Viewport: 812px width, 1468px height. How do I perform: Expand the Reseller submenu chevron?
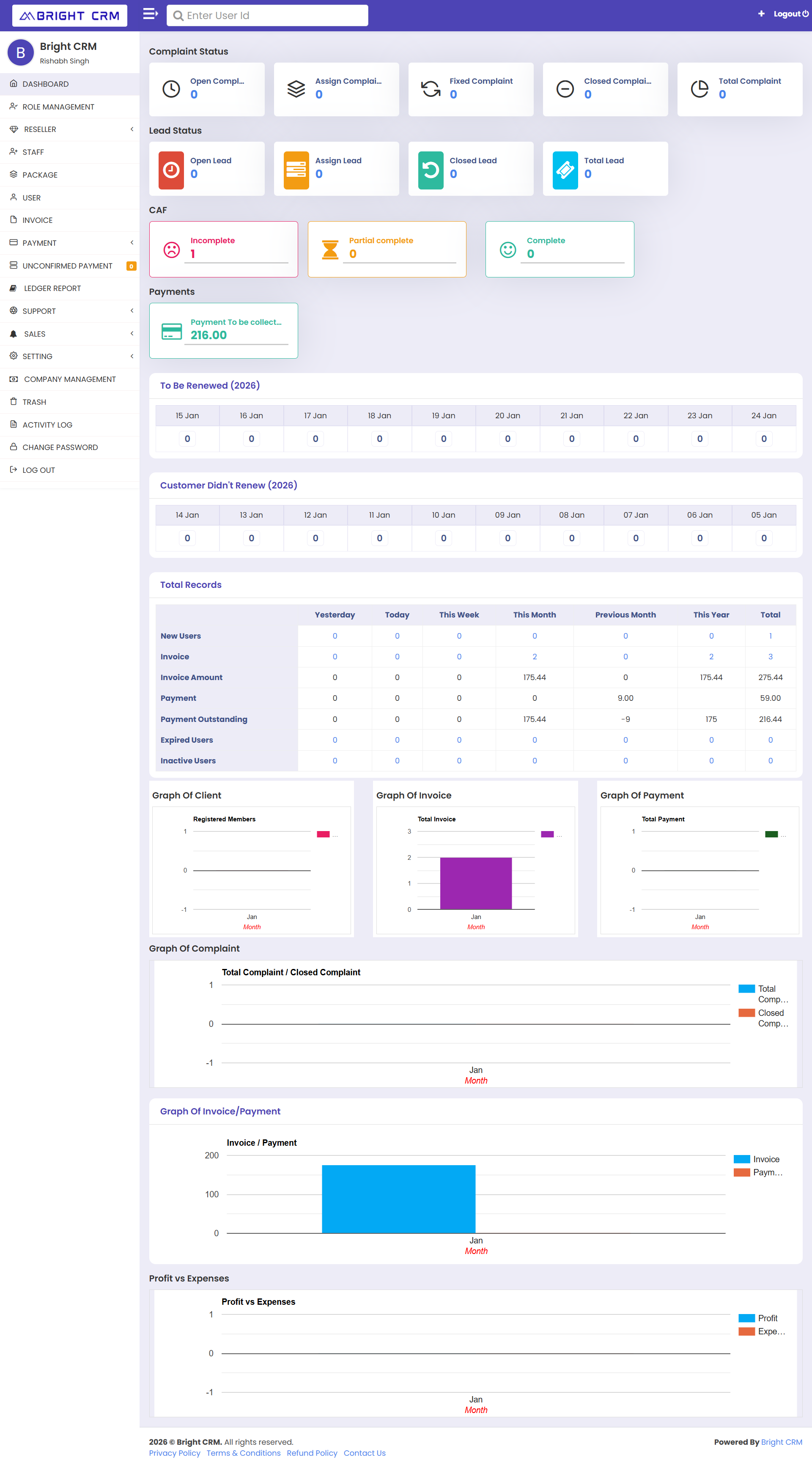pos(132,129)
